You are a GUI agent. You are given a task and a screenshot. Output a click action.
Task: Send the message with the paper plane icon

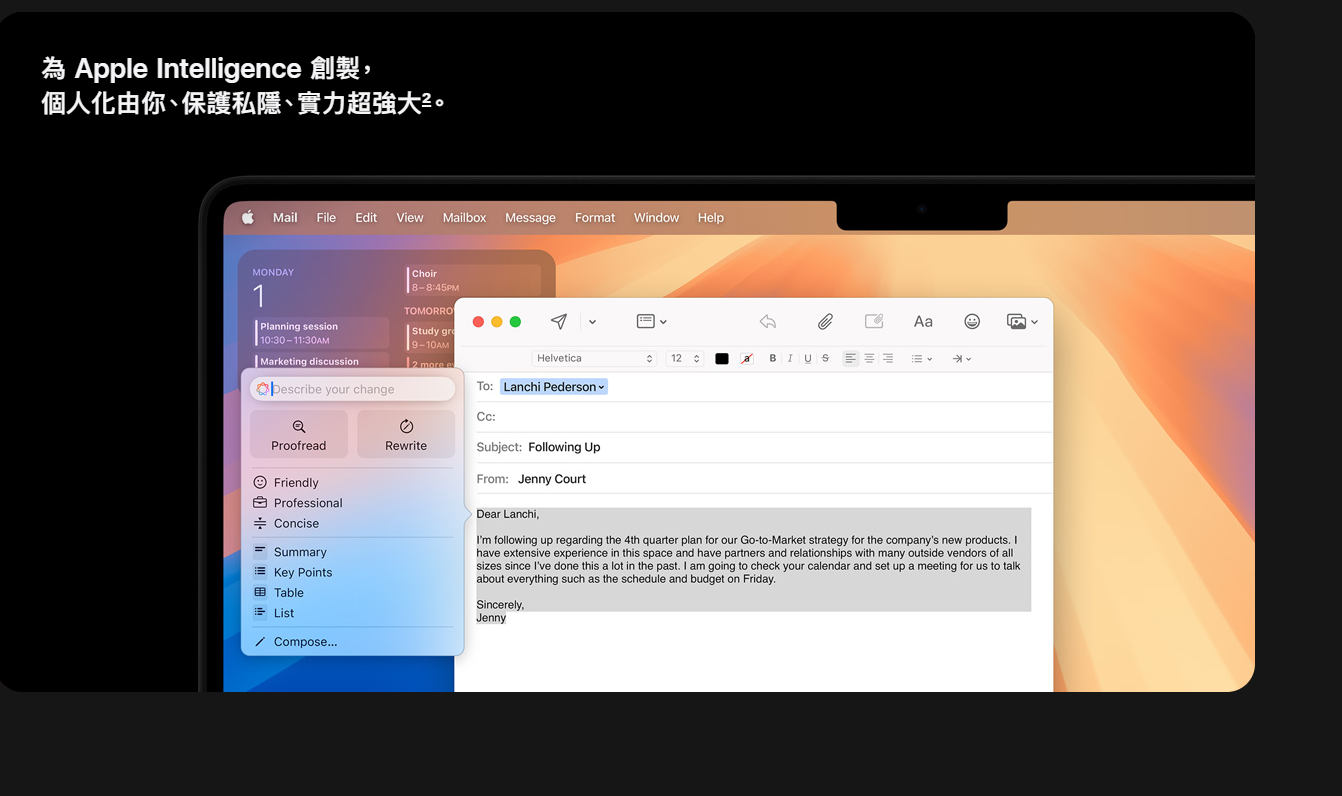pos(559,321)
